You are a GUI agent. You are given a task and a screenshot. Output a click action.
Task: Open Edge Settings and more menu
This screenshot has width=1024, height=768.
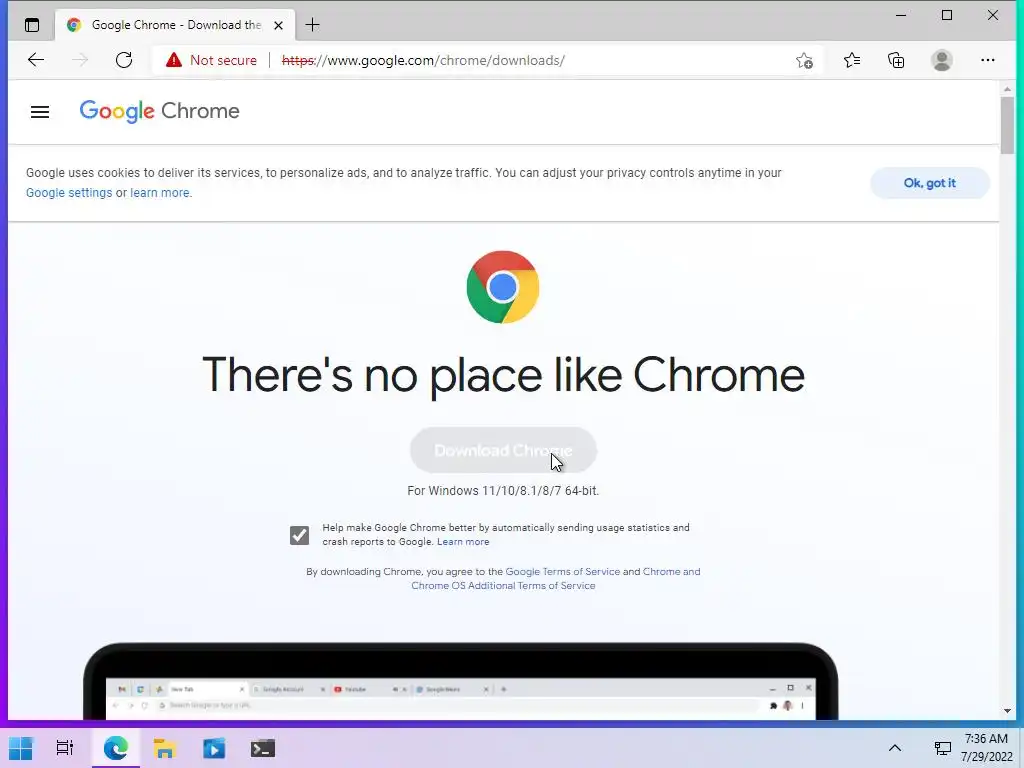click(x=987, y=61)
